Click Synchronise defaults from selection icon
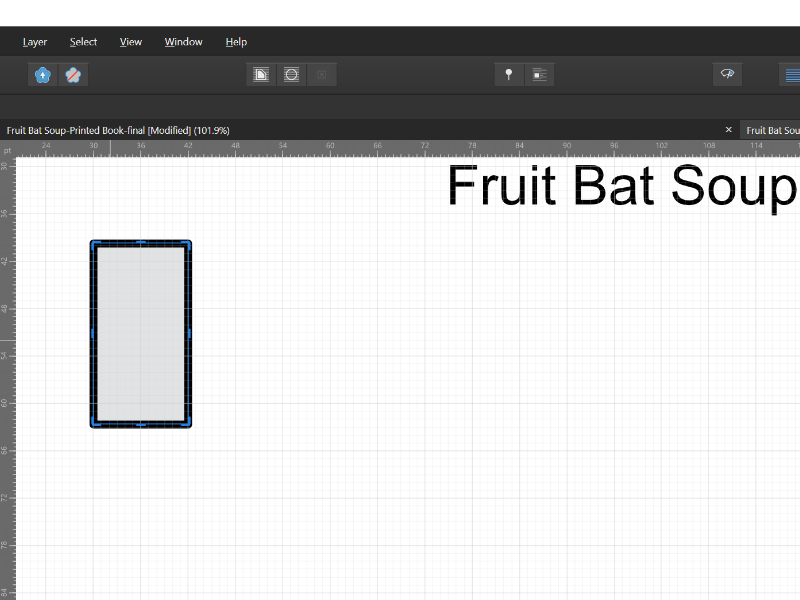 pos(43,75)
